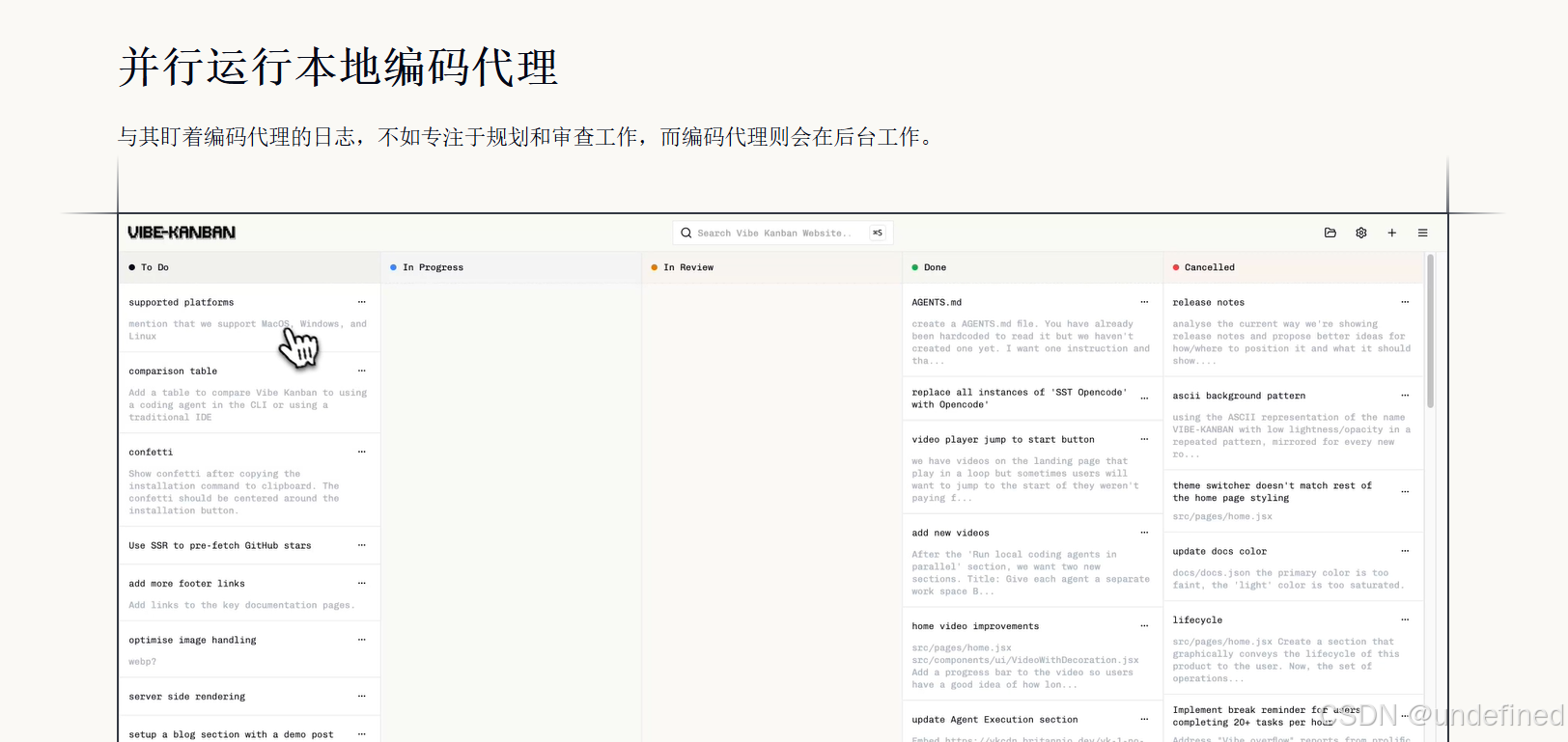Open the 'update Agent Execution section' task
The image size is (1568, 742).
click(994, 719)
